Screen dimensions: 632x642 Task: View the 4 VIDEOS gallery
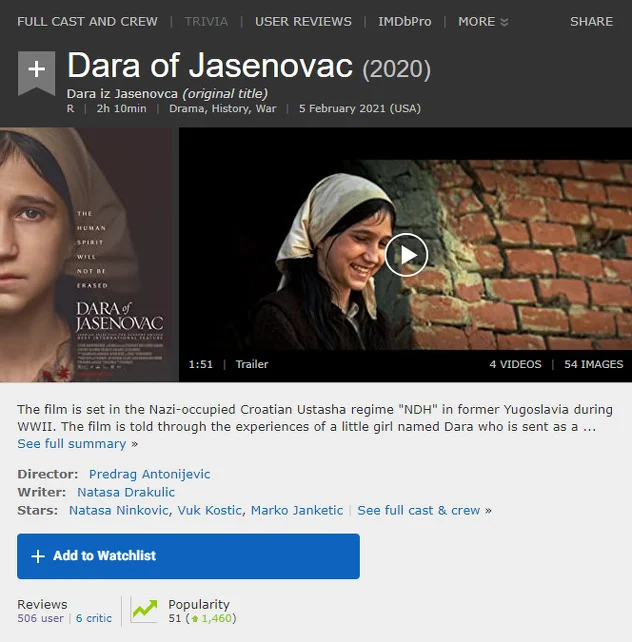515,364
